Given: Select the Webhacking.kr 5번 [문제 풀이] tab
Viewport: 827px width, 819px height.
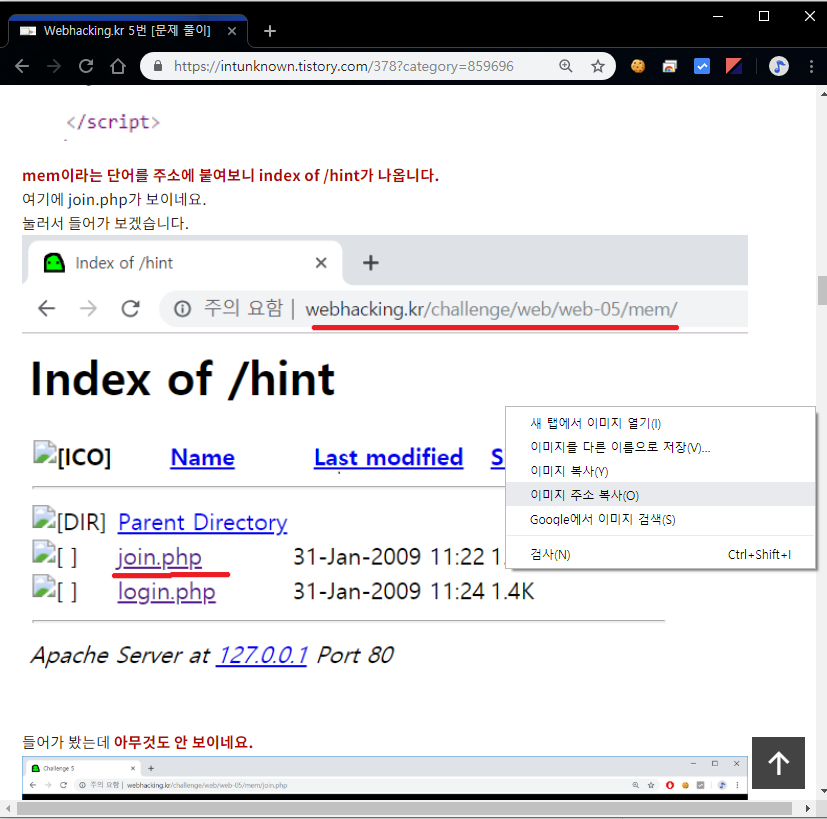Looking at the screenshot, I should coord(128,31).
